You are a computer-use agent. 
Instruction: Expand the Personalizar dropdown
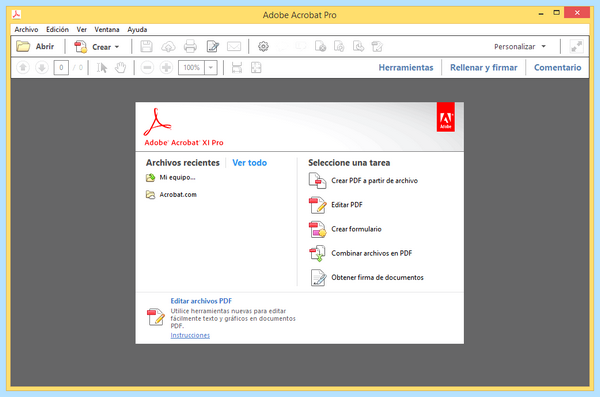pos(520,47)
